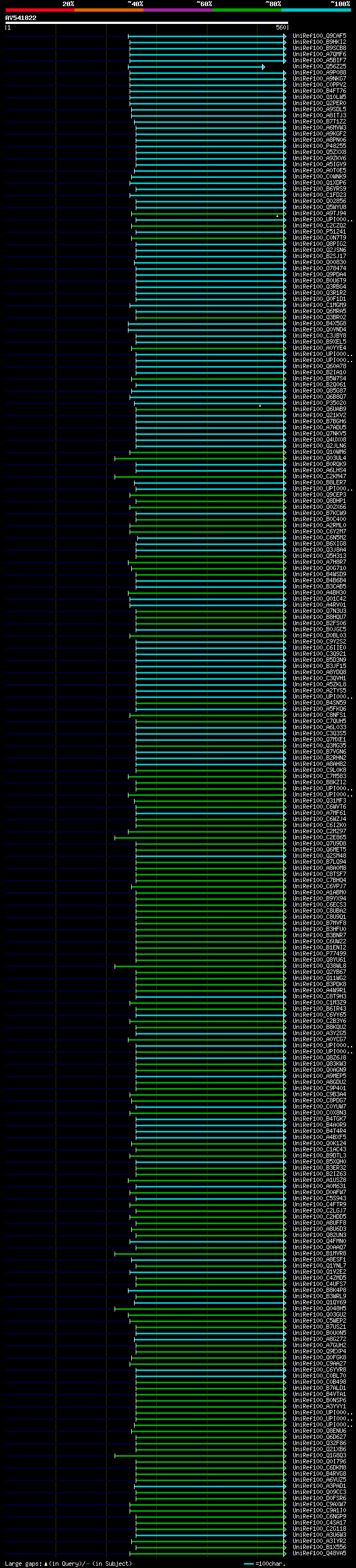Click the purple ~60% identity legend segment
The height and width of the screenshot is (1568, 356).
click(x=179, y=10)
